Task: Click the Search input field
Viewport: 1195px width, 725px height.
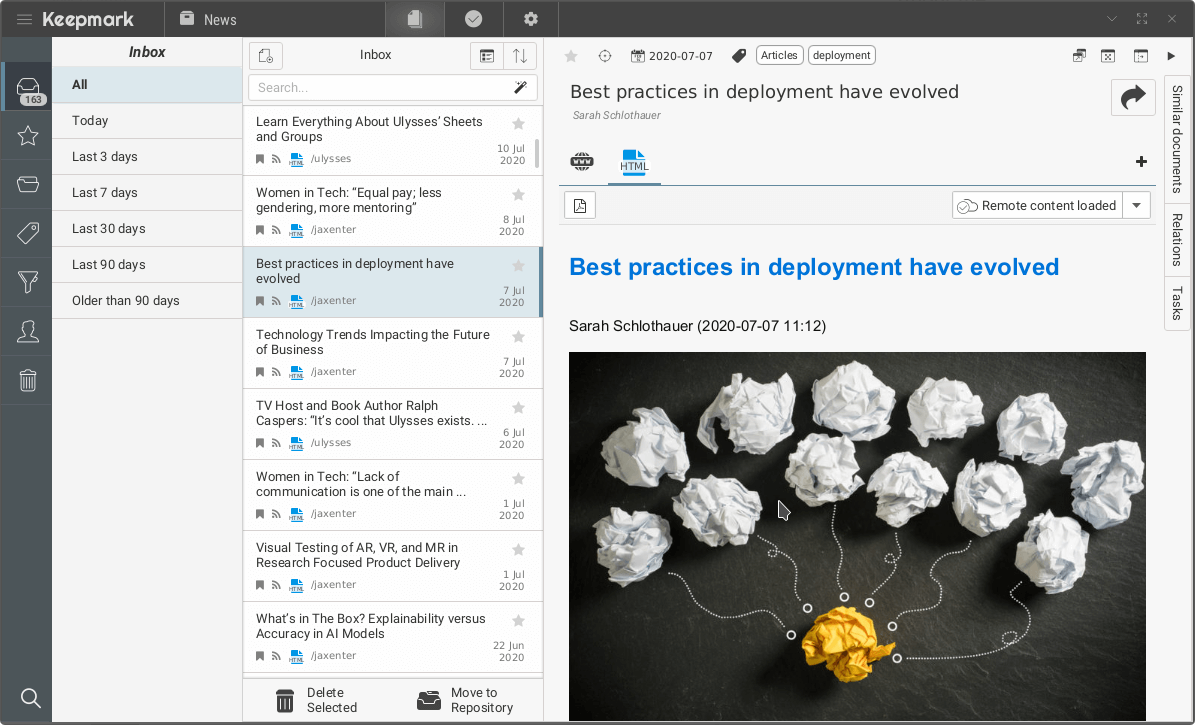Action: pyautogui.click(x=380, y=88)
